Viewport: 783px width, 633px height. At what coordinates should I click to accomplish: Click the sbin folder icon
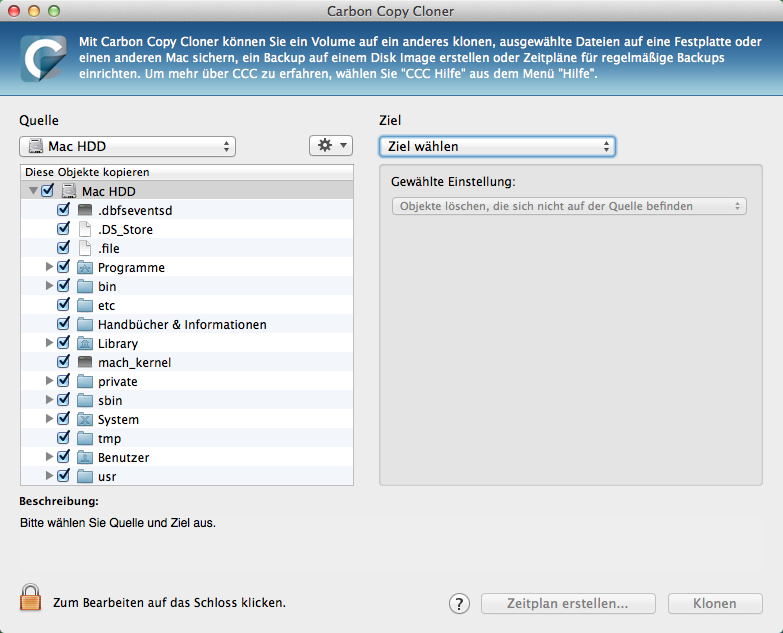click(x=85, y=400)
